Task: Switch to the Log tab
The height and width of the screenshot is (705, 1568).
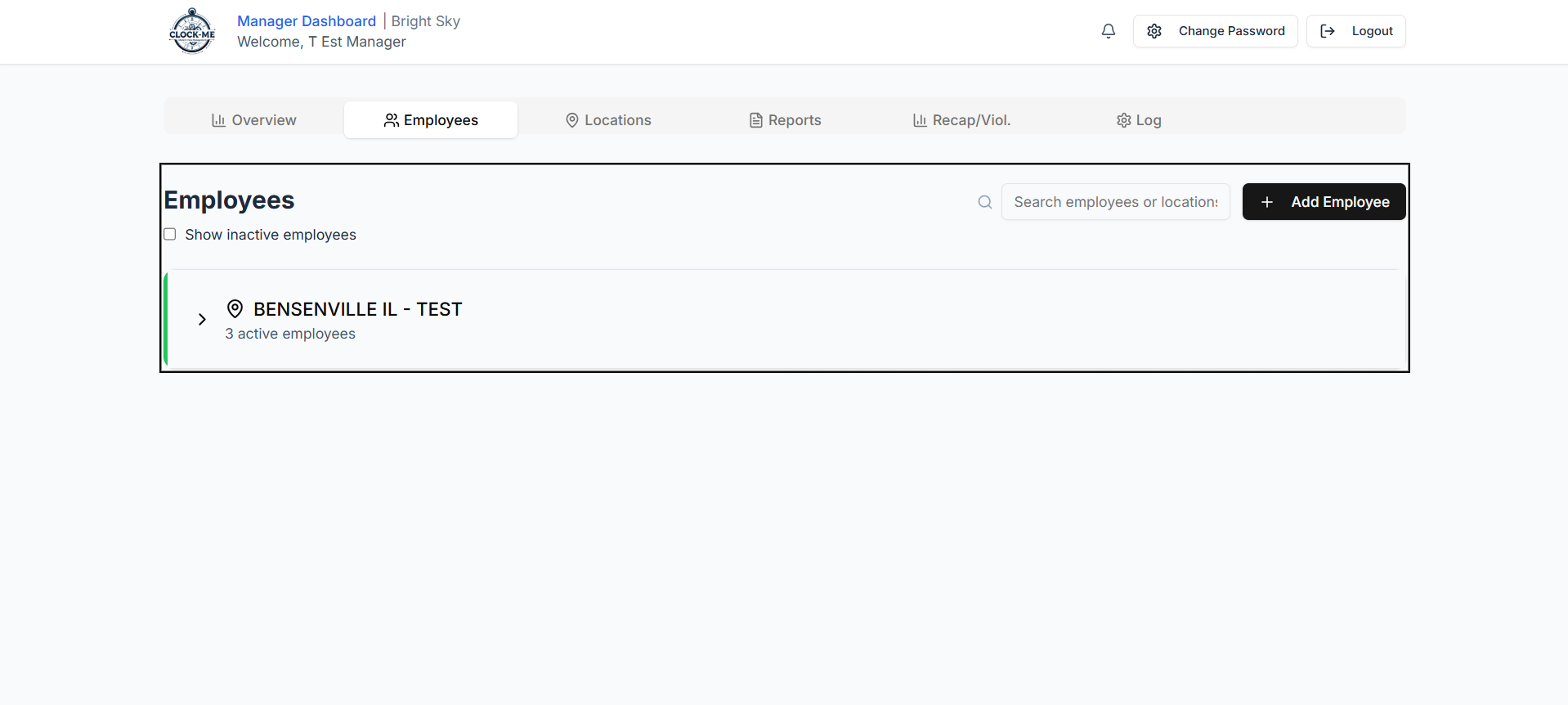Action: point(1139,120)
